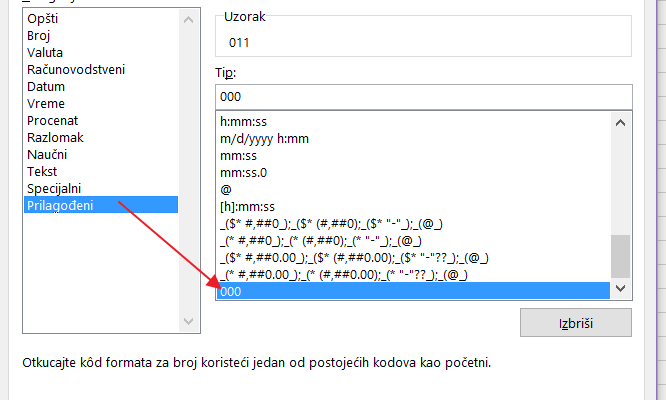
Task: Choose the mm:ss.0 format
Action: 413,173
